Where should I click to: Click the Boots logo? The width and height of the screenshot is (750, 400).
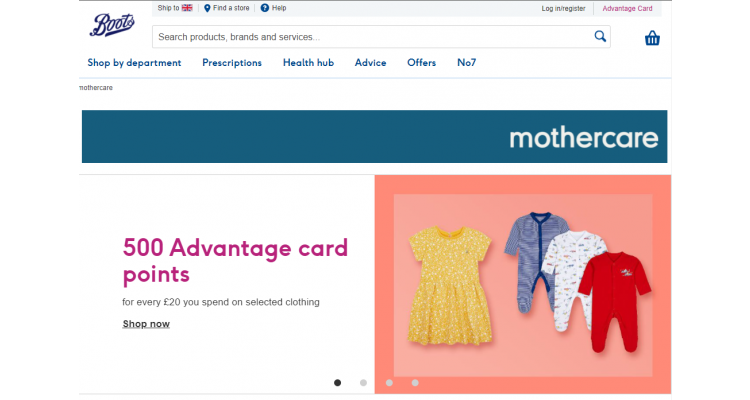coord(112,25)
